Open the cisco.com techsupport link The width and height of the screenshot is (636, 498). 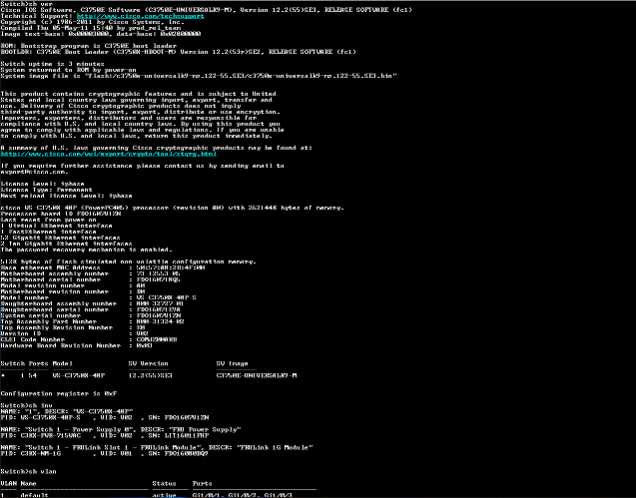tap(140, 16)
